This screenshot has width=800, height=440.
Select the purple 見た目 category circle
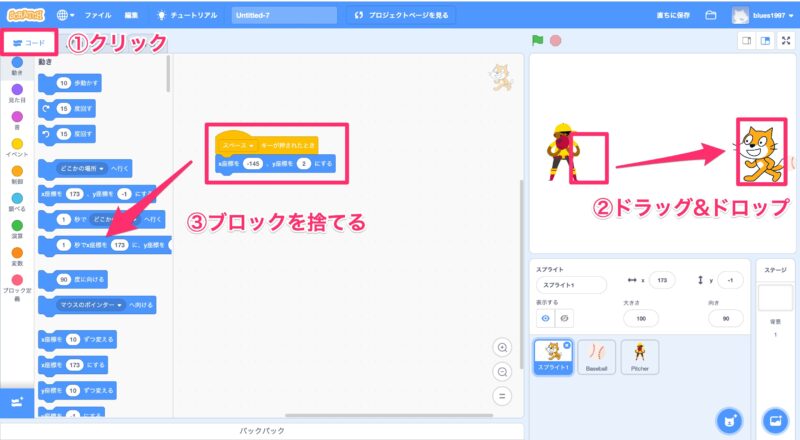17,90
